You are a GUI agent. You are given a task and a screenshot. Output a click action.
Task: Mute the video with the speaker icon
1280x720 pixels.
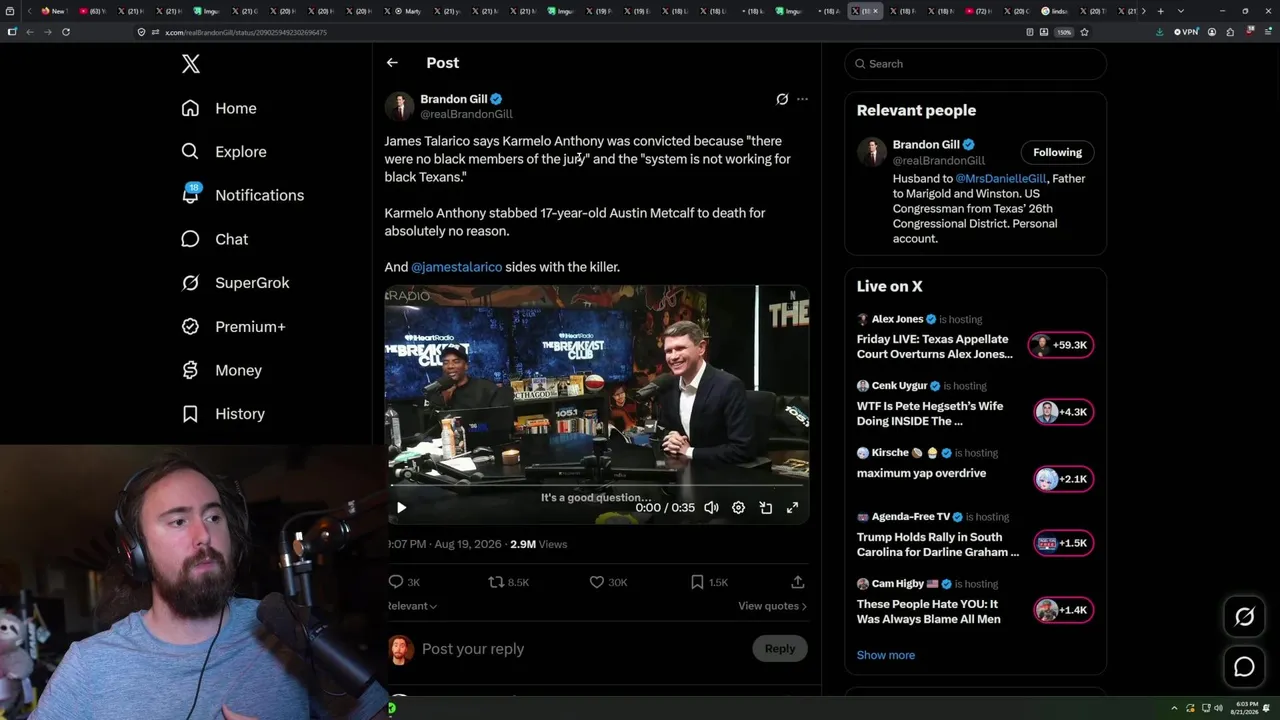[711, 508]
